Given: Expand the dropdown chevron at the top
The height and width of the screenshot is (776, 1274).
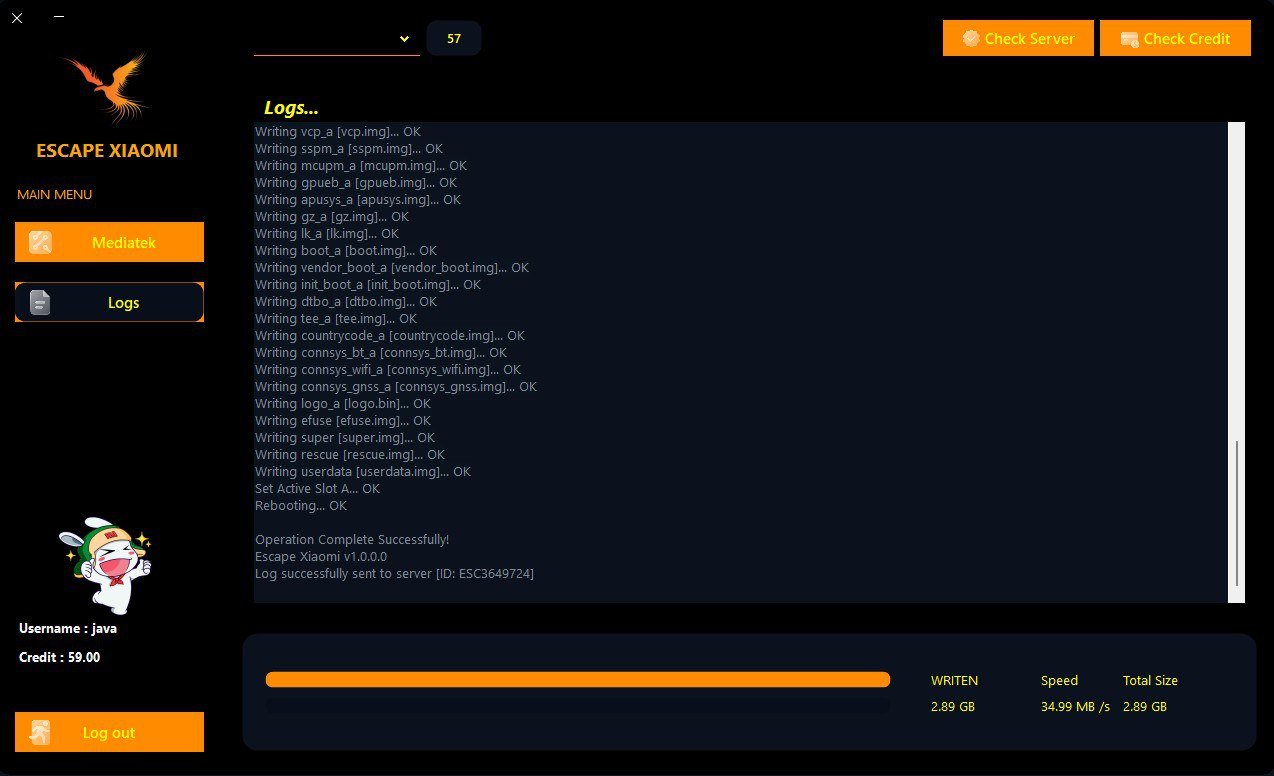Looking at the screenshot, I should point(404,39).
